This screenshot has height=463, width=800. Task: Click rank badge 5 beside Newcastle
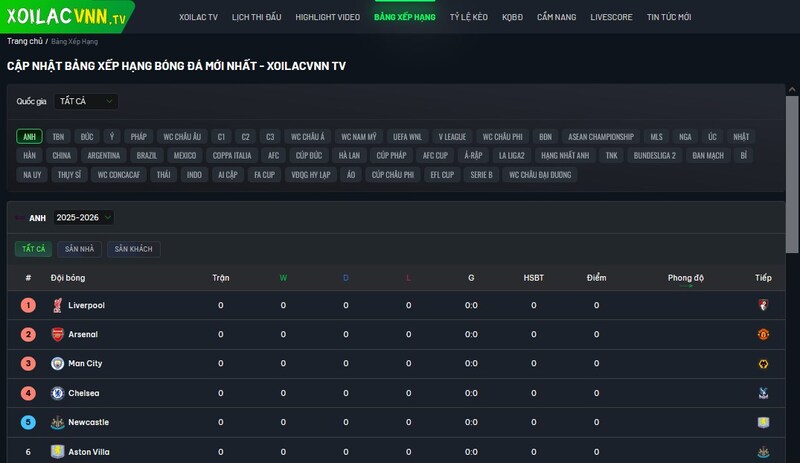click(x=28, y=422)
